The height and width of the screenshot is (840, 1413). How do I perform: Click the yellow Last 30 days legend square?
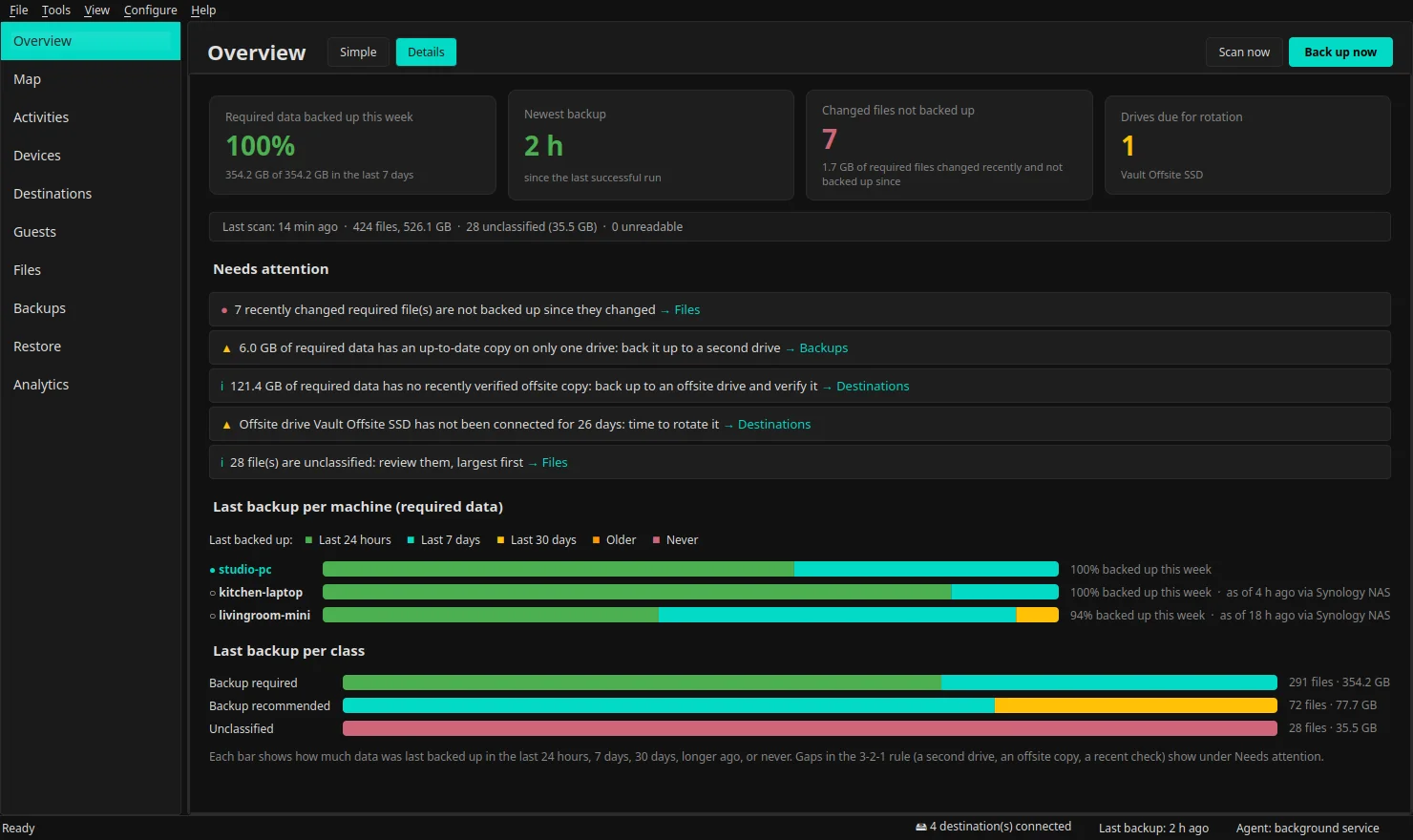point(500,540)
